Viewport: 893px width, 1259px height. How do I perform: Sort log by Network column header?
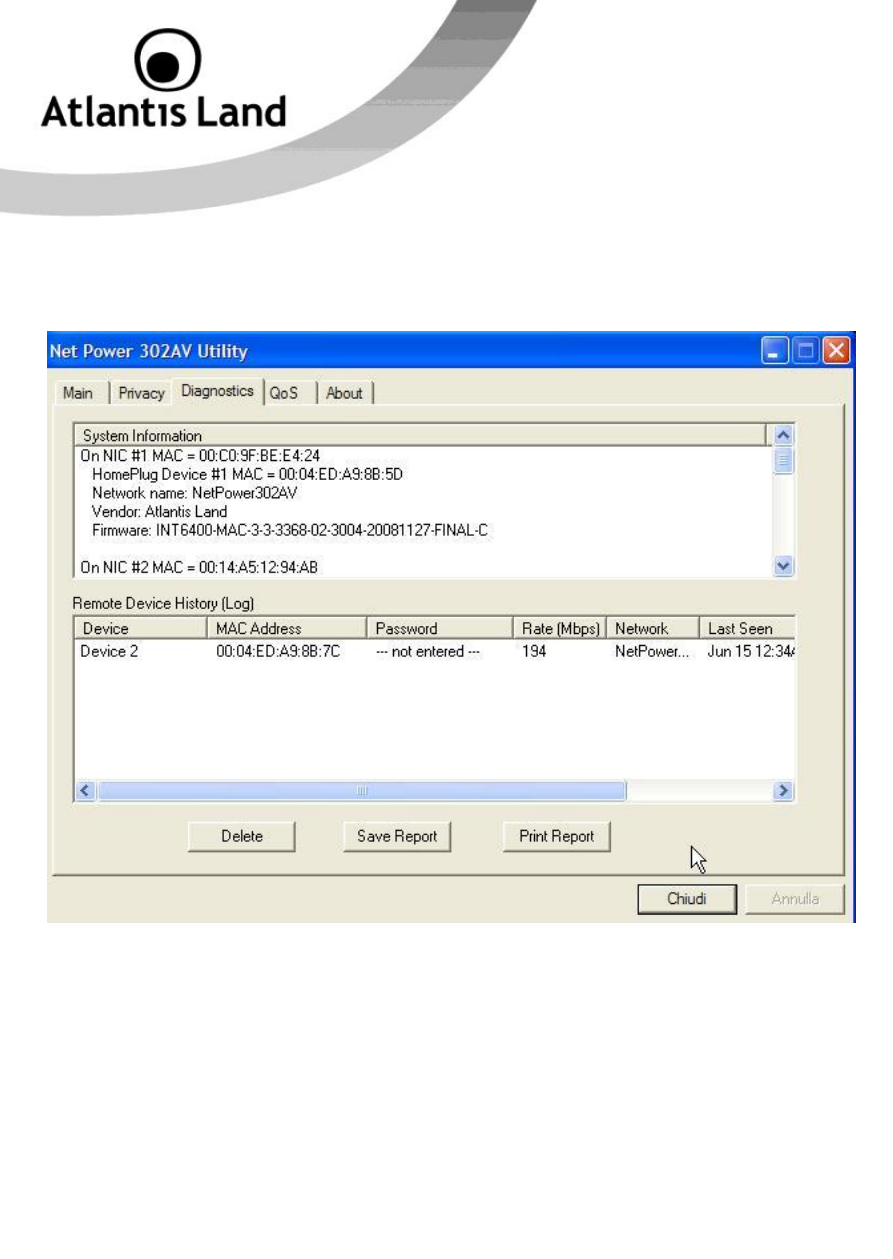click(x=653, y=629)
